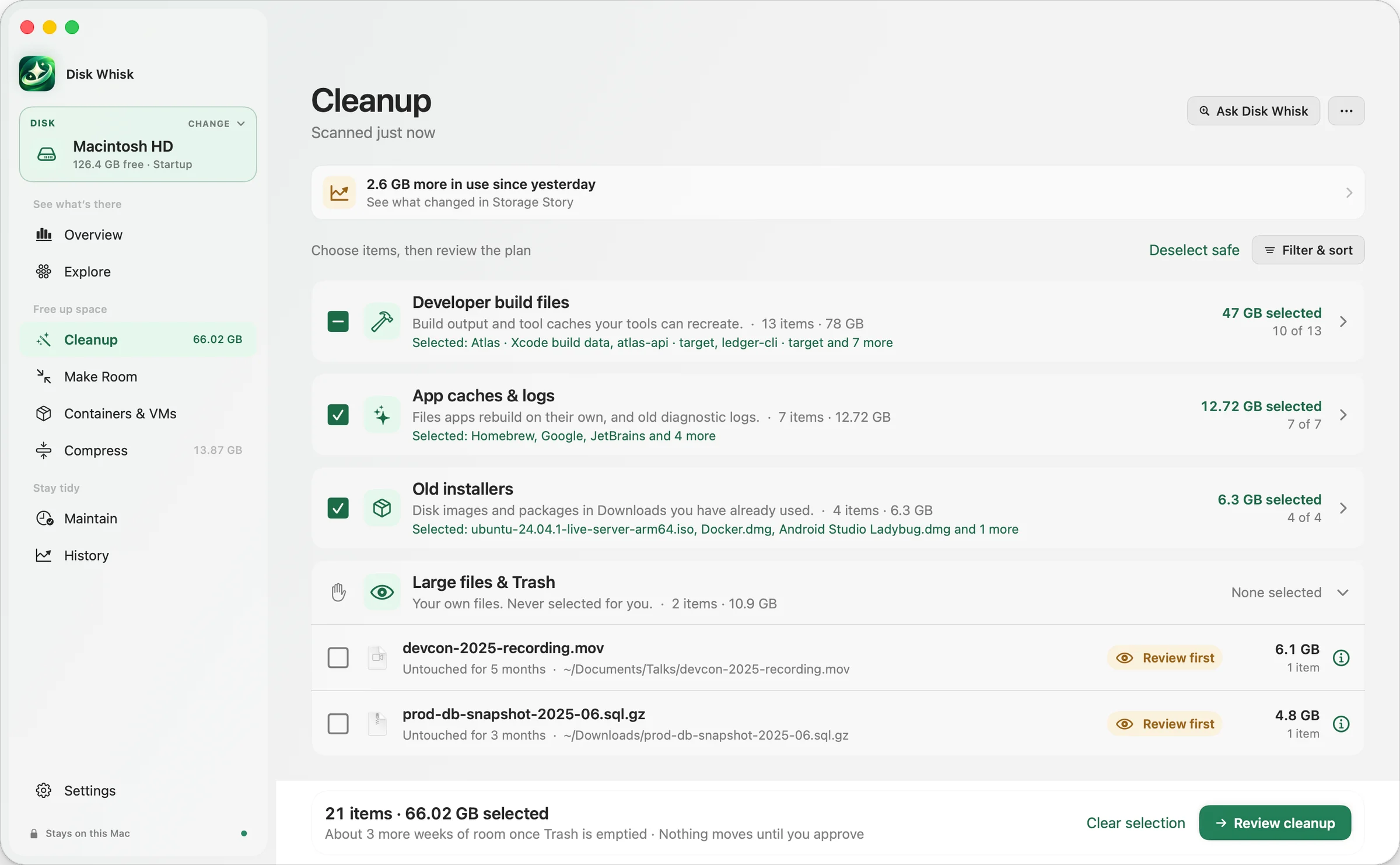Open the Explore section
Image resolution: width=1400 pixels, height=865 pixels.
(x=138, y=271)
